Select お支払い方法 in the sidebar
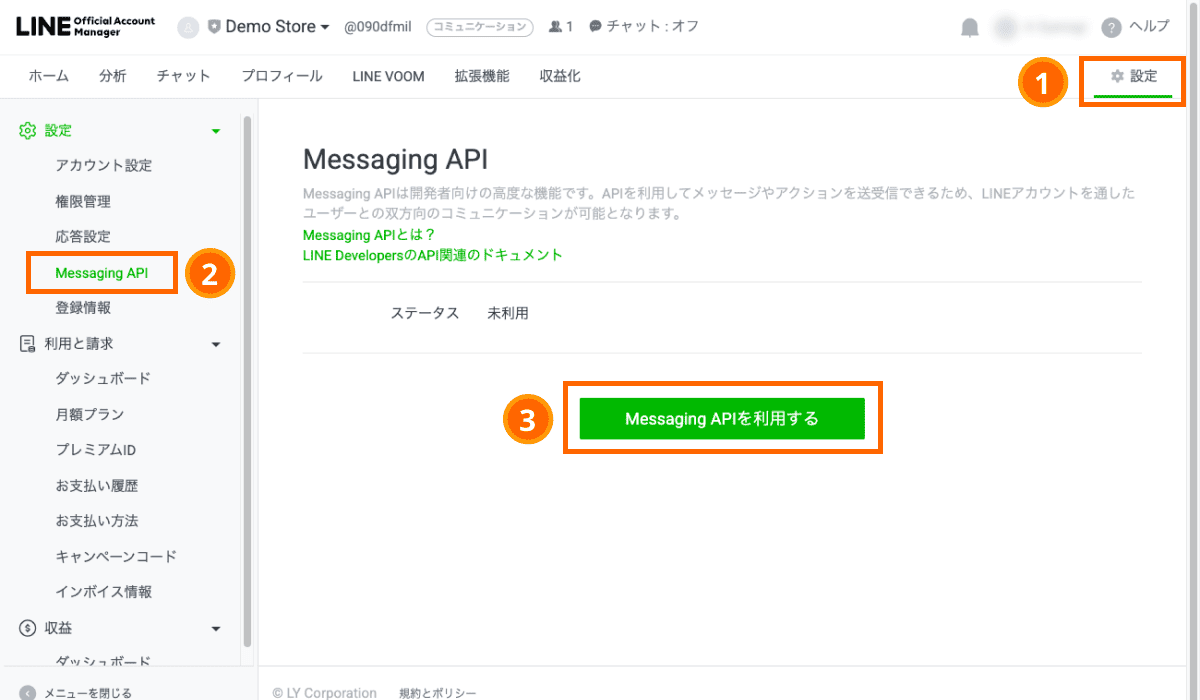 click(97, 521)
